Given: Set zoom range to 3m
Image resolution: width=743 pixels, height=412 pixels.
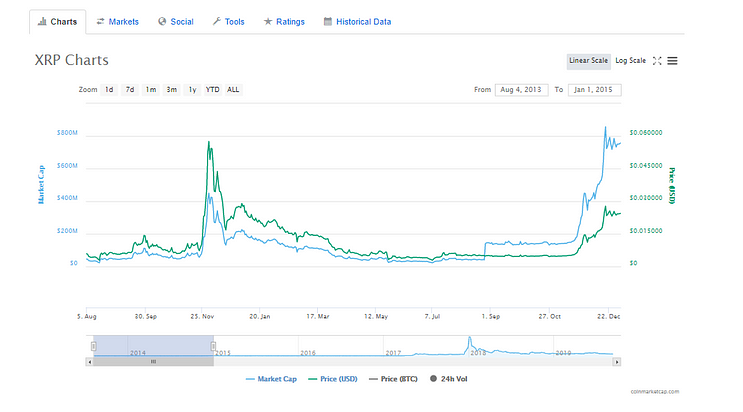Looking at the screenshot, I should tap(172, 90).
